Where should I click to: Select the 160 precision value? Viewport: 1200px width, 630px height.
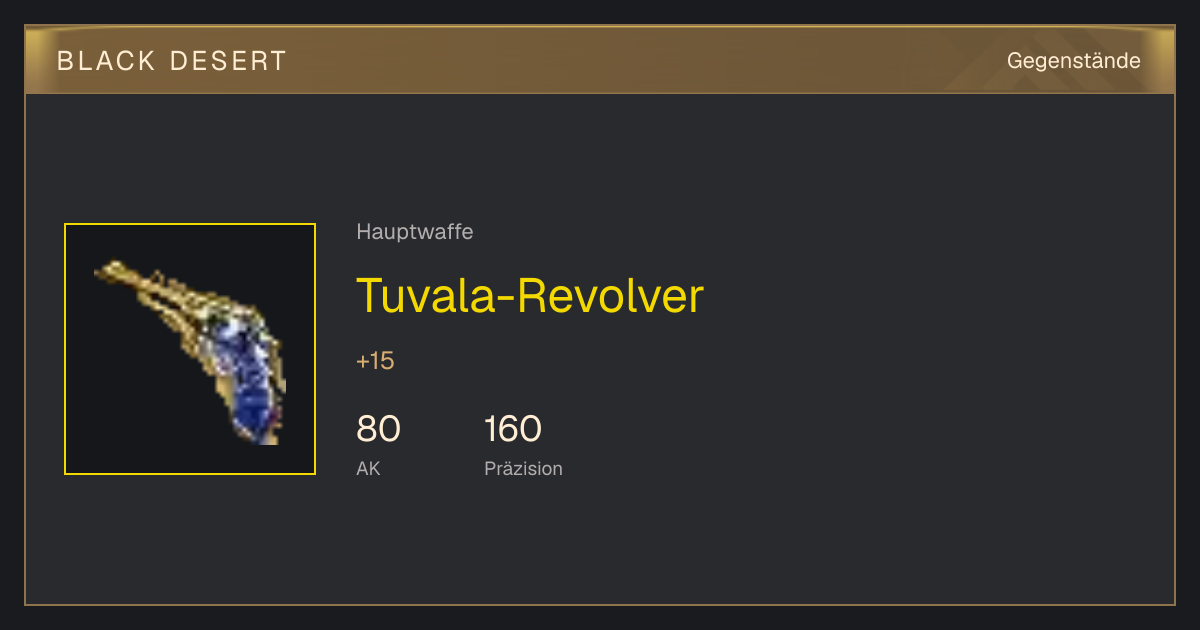513,429
